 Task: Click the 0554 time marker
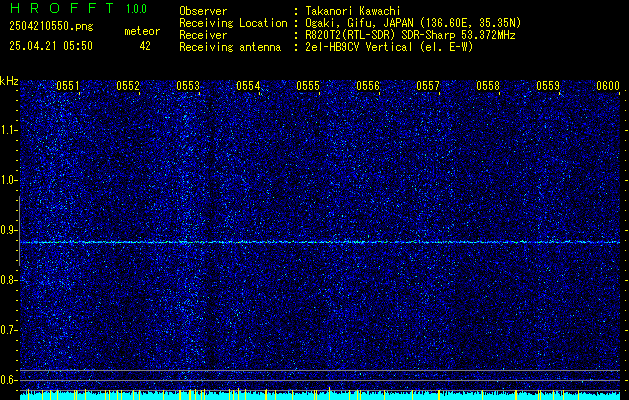[248, 86]
